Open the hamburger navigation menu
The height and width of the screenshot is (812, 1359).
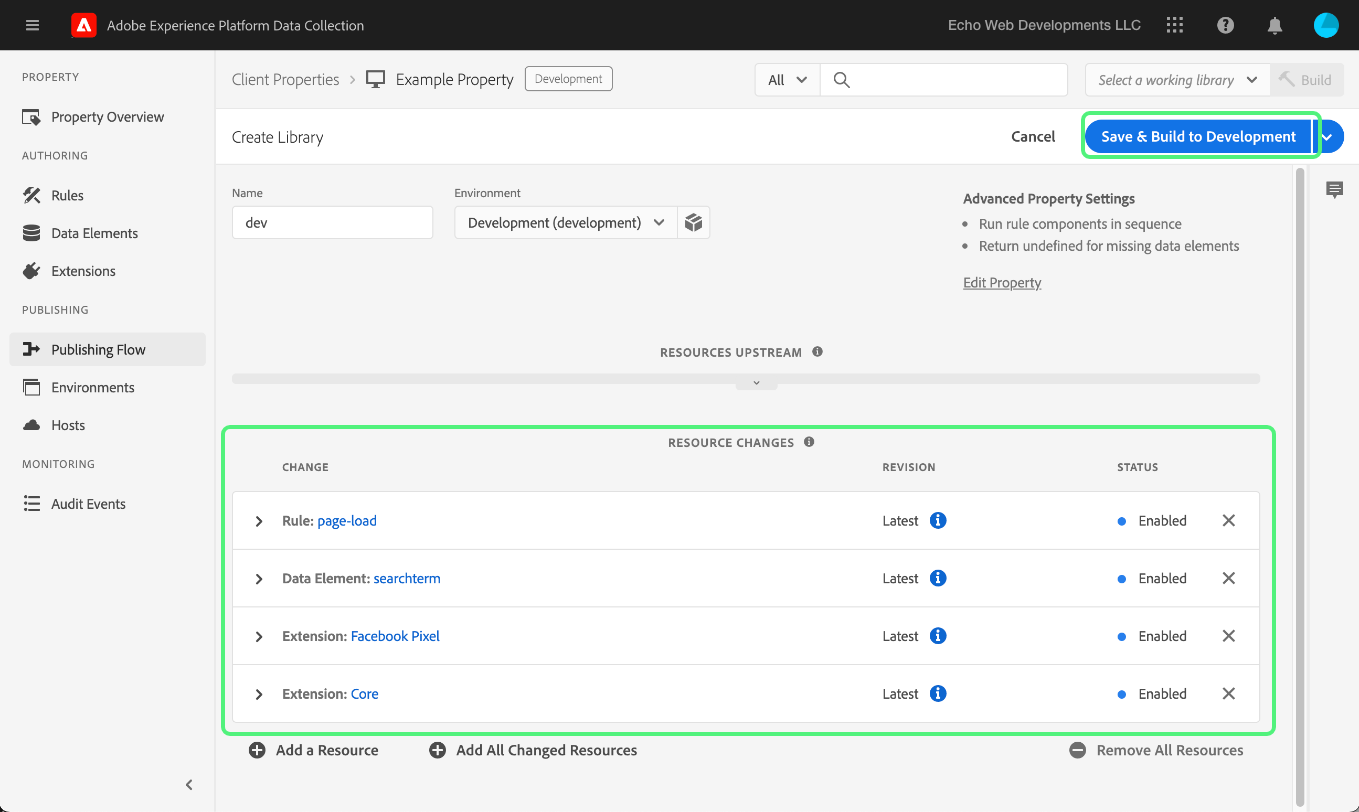32,25
